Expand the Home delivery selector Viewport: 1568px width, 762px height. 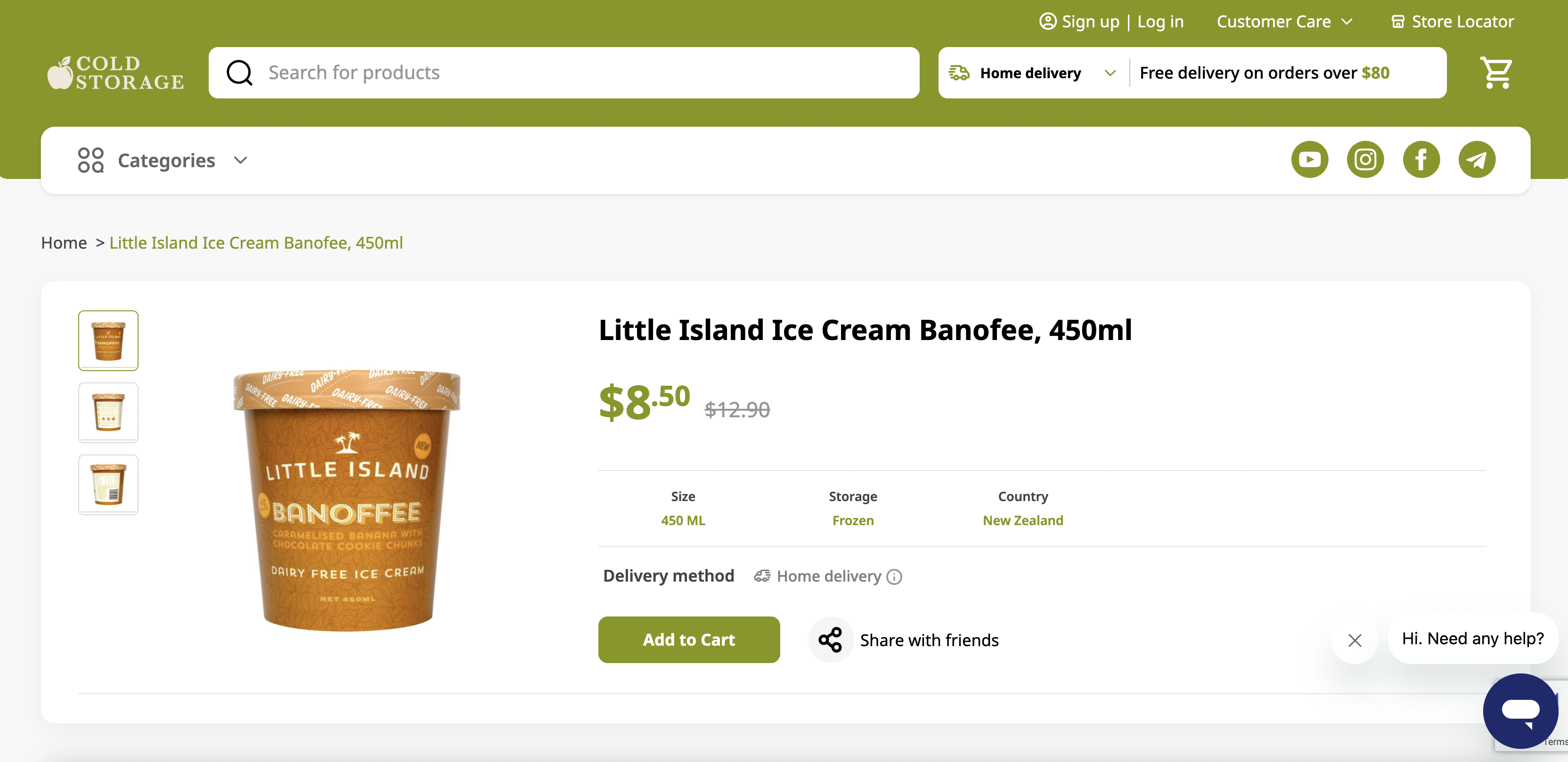tap(1033, 73)
